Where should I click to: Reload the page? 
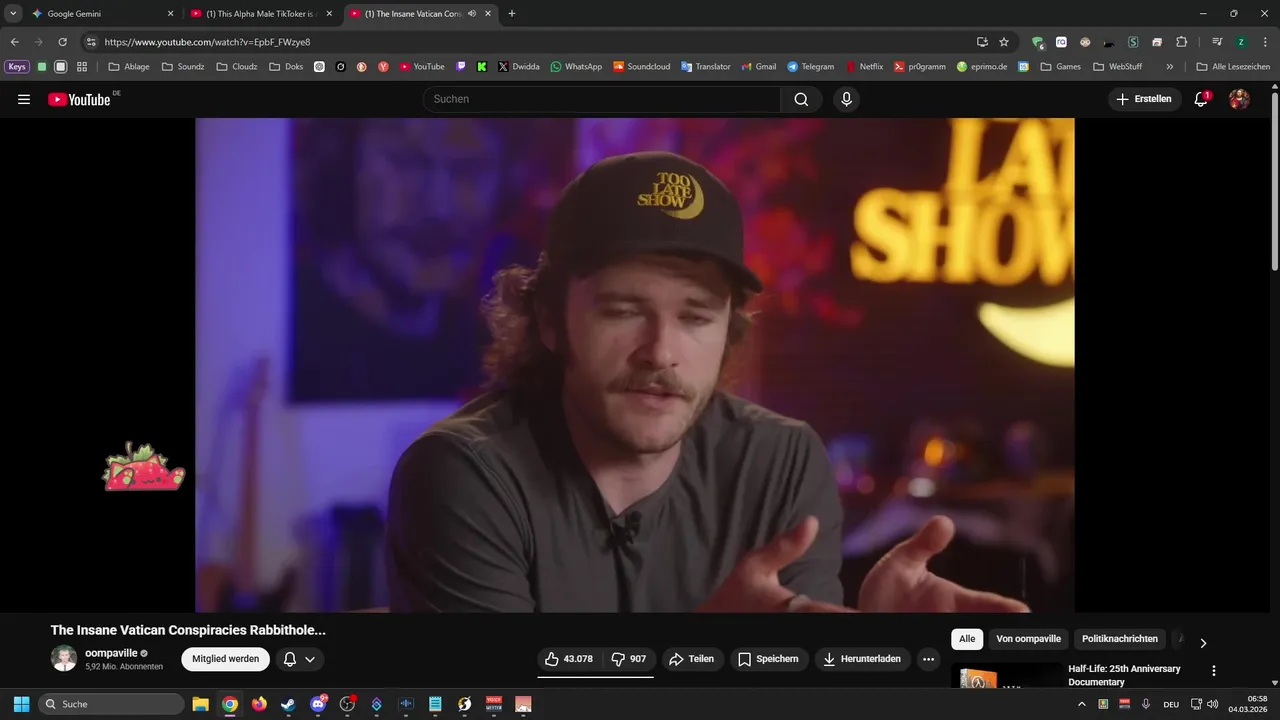62,42
